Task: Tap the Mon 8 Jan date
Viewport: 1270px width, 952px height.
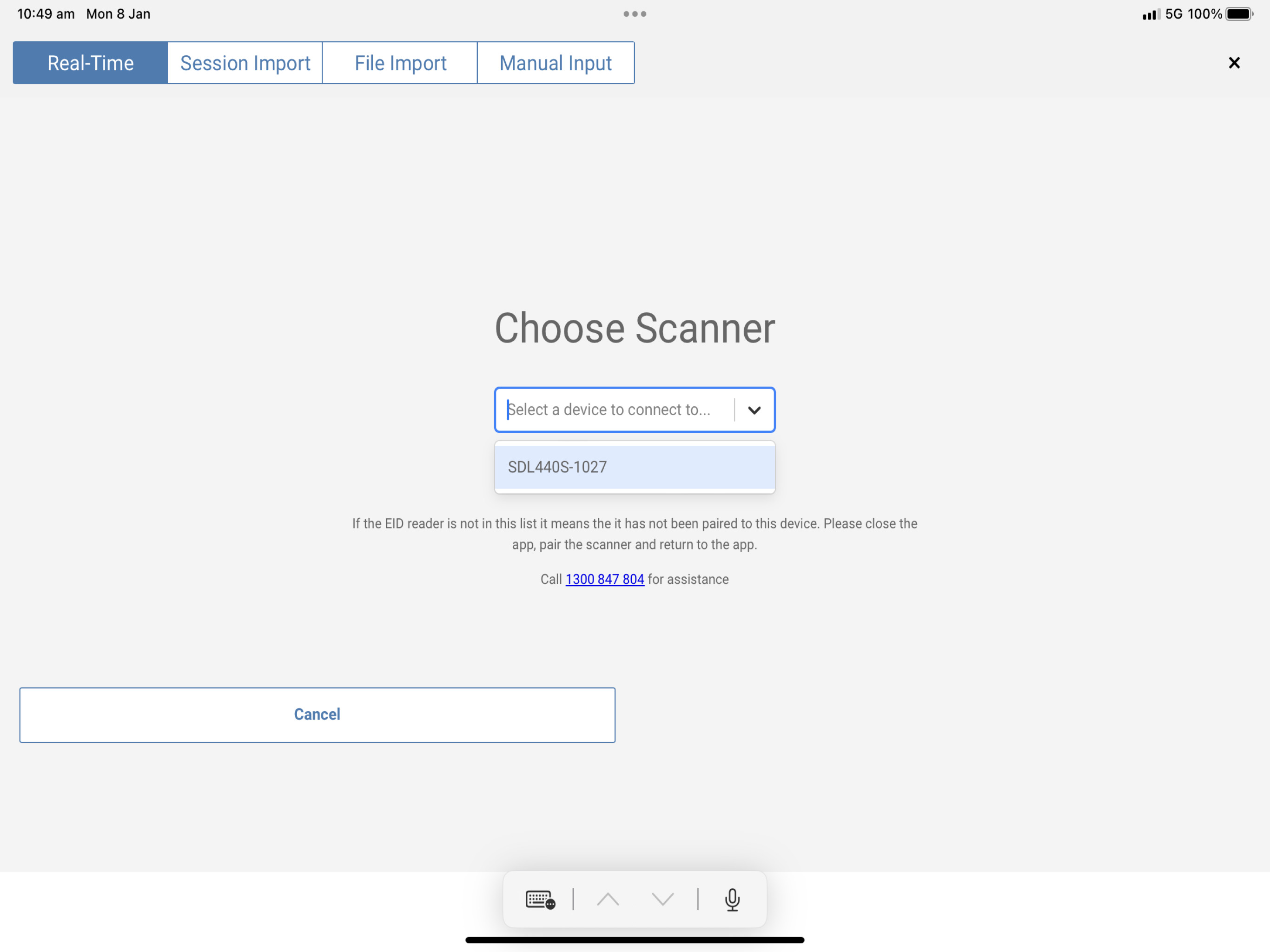Action: click(x=118, y=14)
